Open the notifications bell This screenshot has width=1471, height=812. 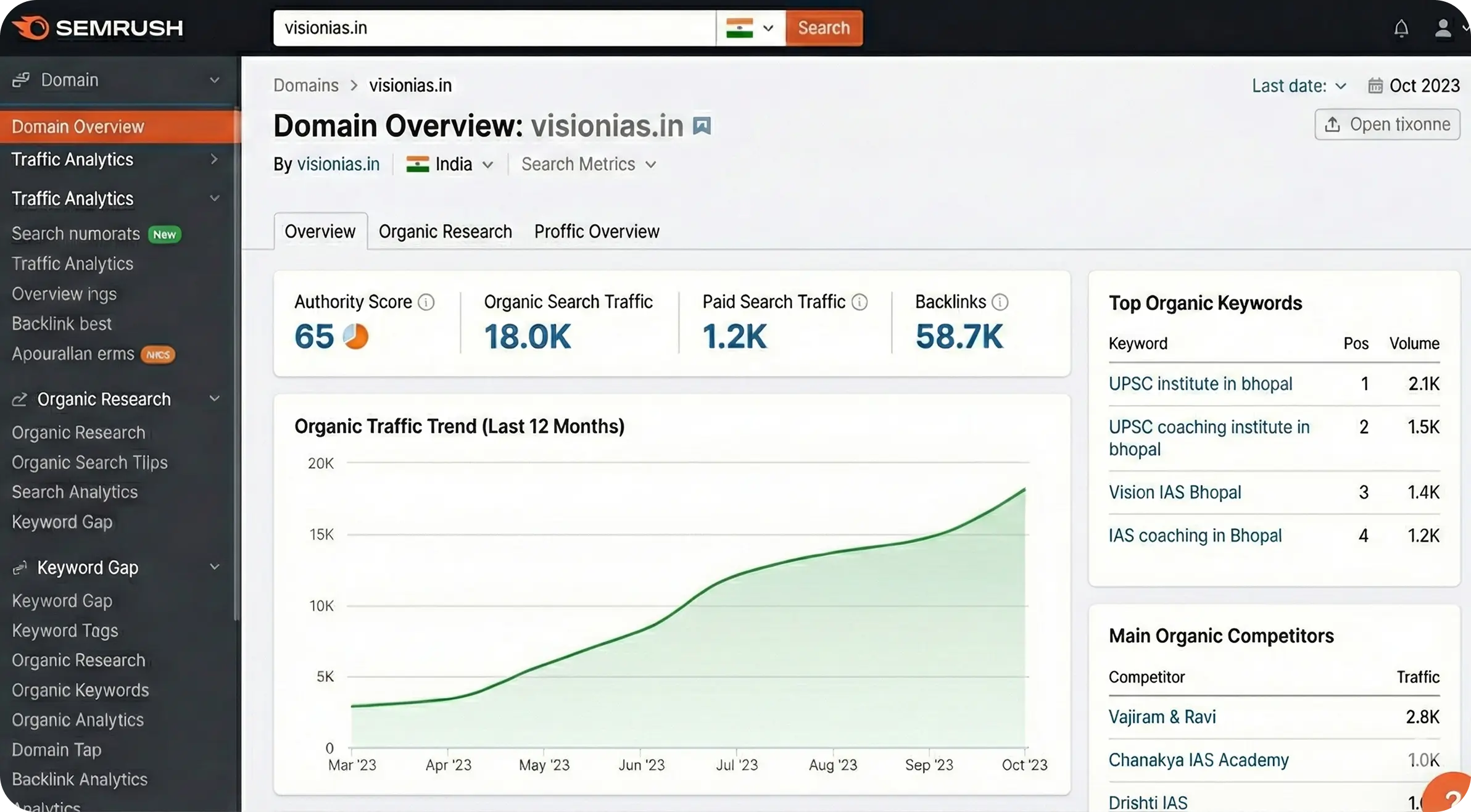[x=1401, y=28]
